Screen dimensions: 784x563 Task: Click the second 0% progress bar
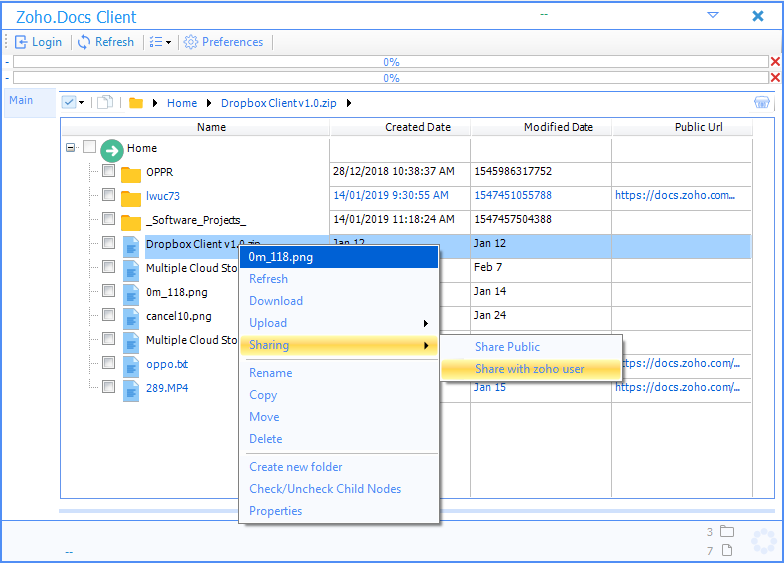[390, 78]
